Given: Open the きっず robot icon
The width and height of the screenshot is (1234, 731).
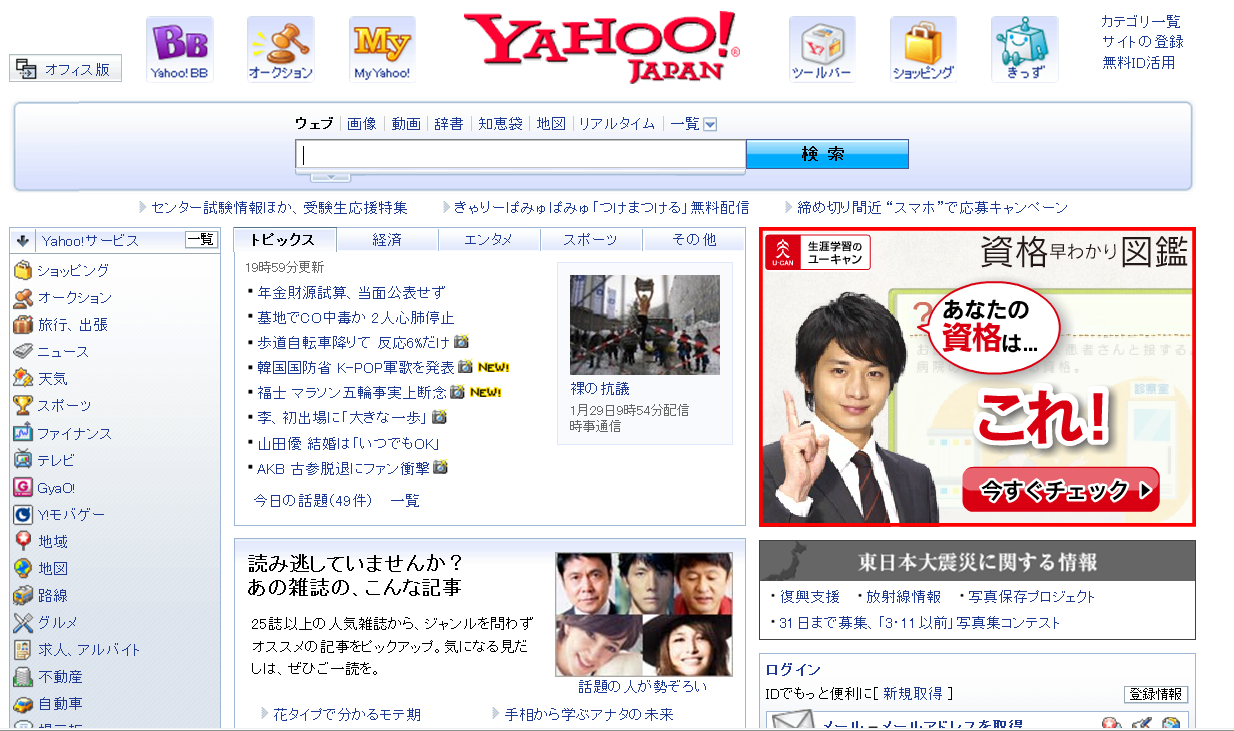Looking at the screenshot, I should point(1025,49).
